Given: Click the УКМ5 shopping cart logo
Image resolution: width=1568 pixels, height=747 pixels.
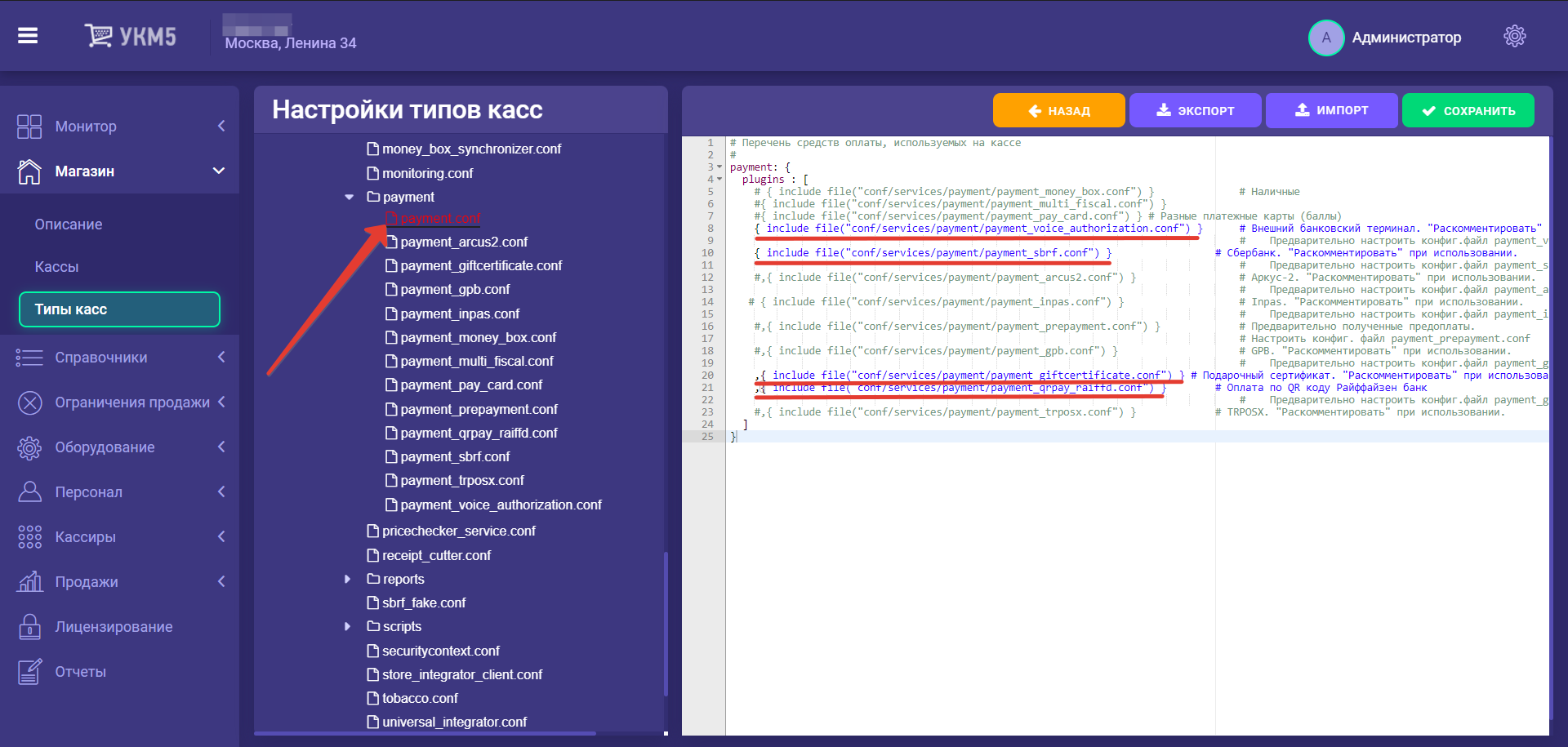Looking at the screenshot, I should coord(130,36).
